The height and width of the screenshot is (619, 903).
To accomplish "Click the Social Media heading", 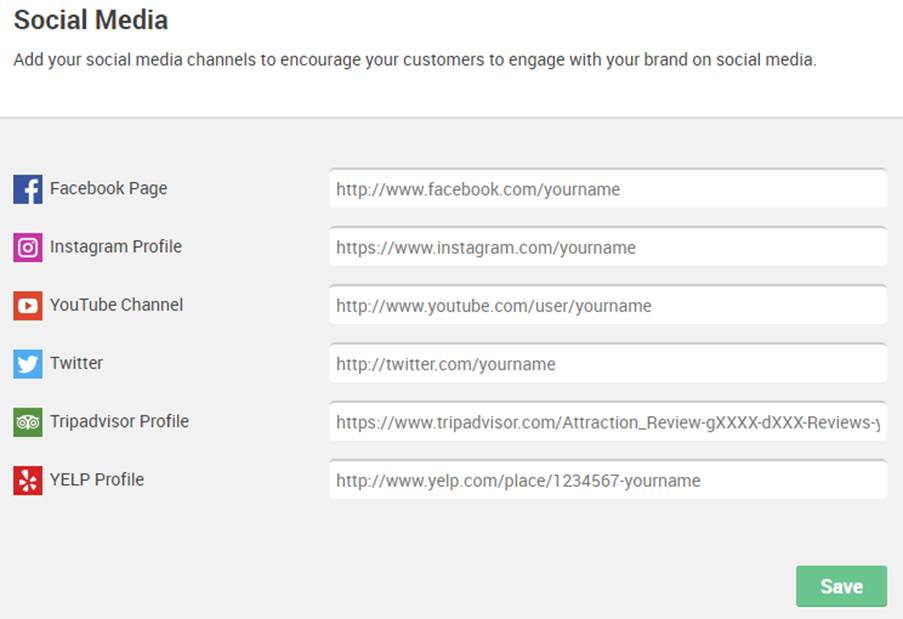I will (x=91, y=20).
